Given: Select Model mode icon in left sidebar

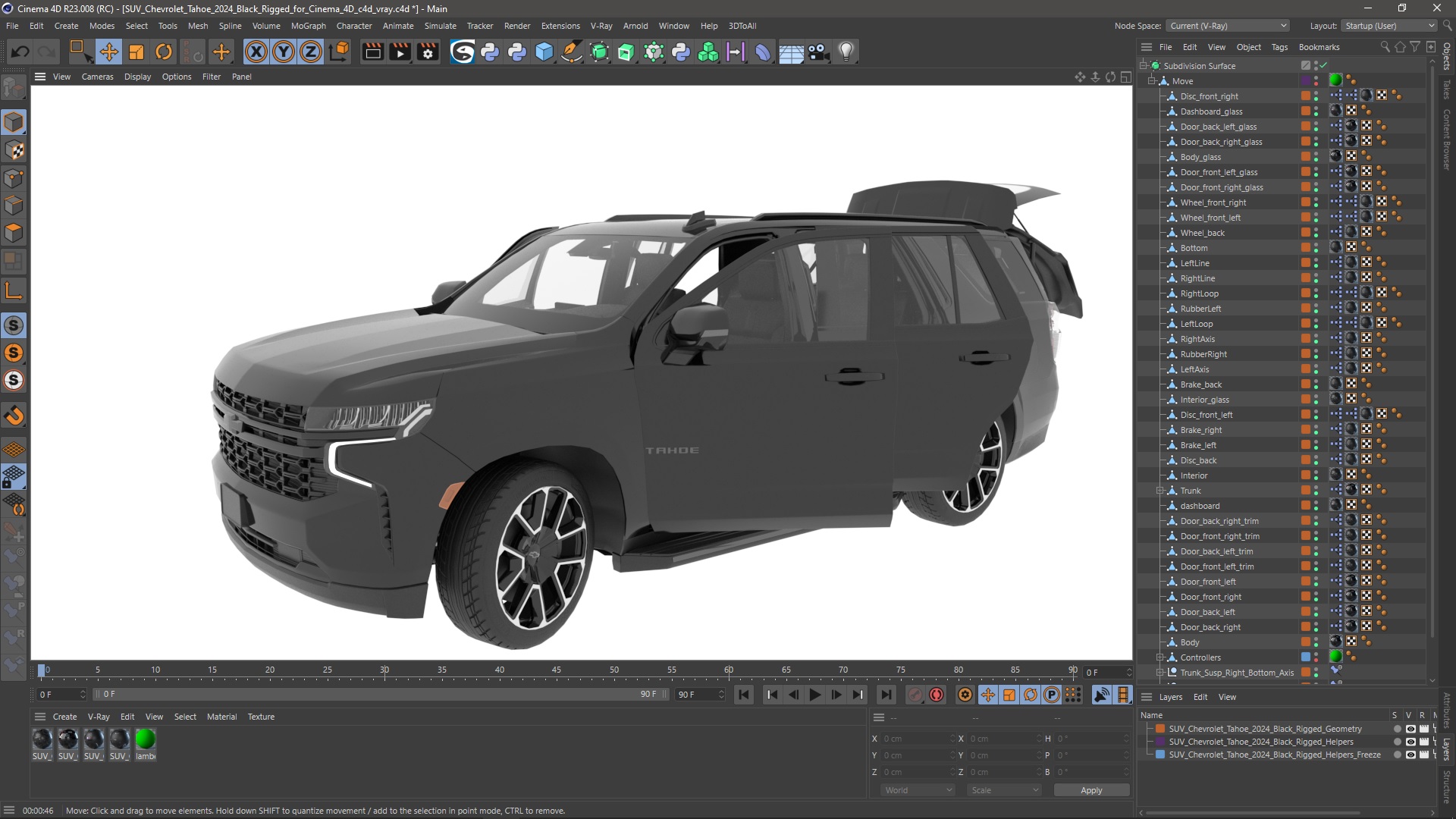Looking at the screenshot, I should (x=14, y=122).
